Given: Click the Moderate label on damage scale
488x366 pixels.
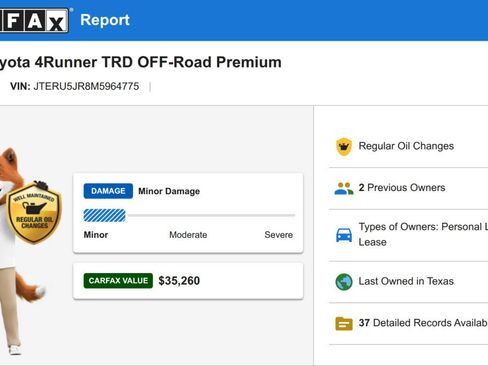Looking at the screenshot, I should click(x=188, y=235).
